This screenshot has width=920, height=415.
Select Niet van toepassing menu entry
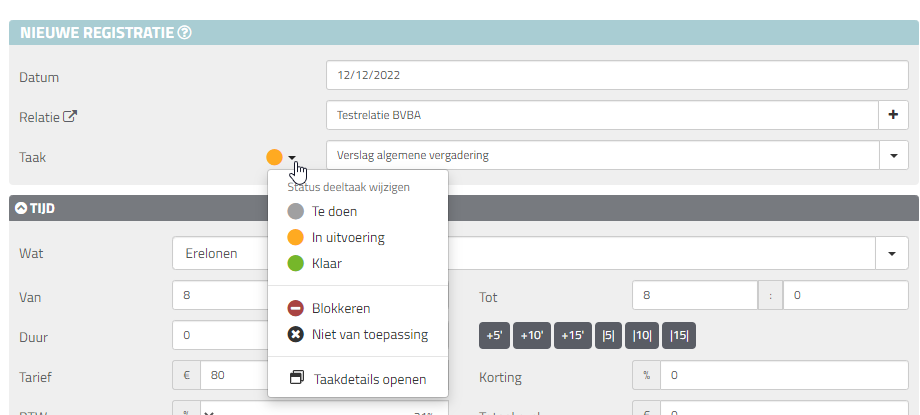coord(369,334)
